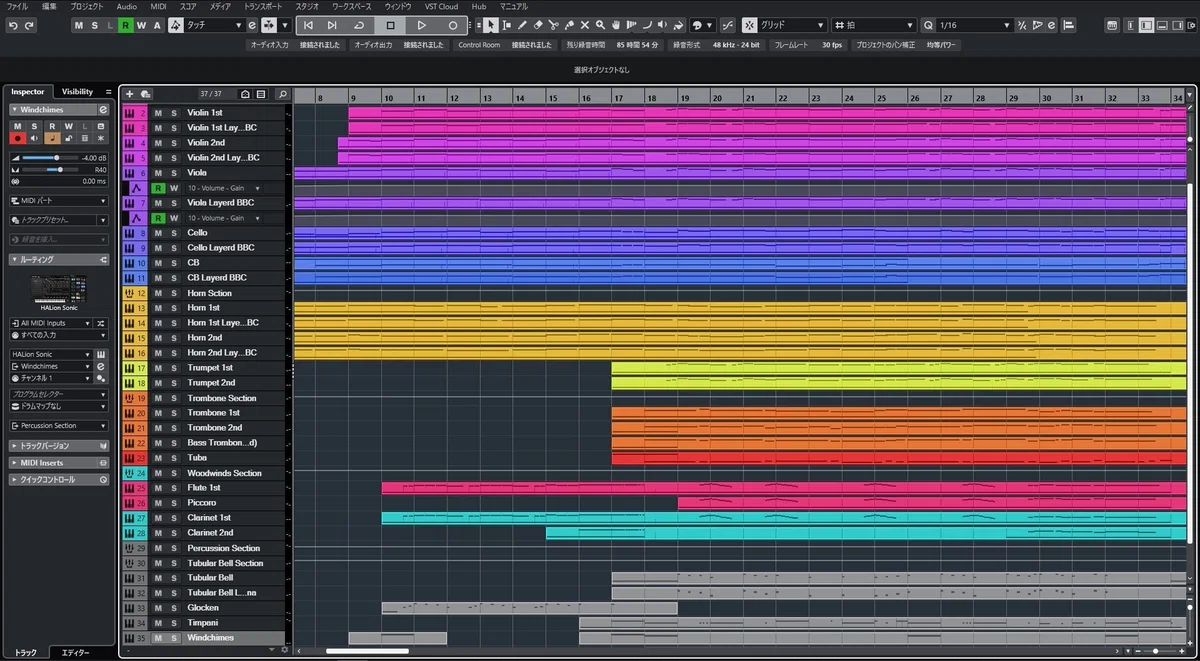Open the ファイル menu
Screen dimensions: 1200x661
click(x=17, y=6)
